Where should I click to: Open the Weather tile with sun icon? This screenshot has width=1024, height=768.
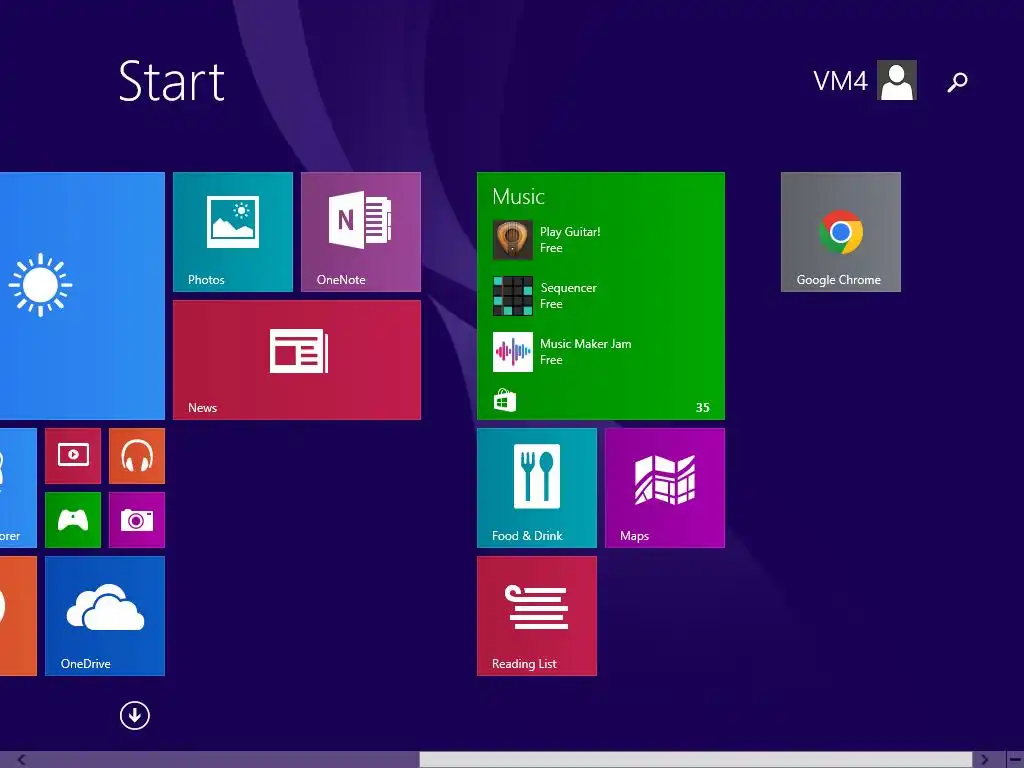pos(82,296)
